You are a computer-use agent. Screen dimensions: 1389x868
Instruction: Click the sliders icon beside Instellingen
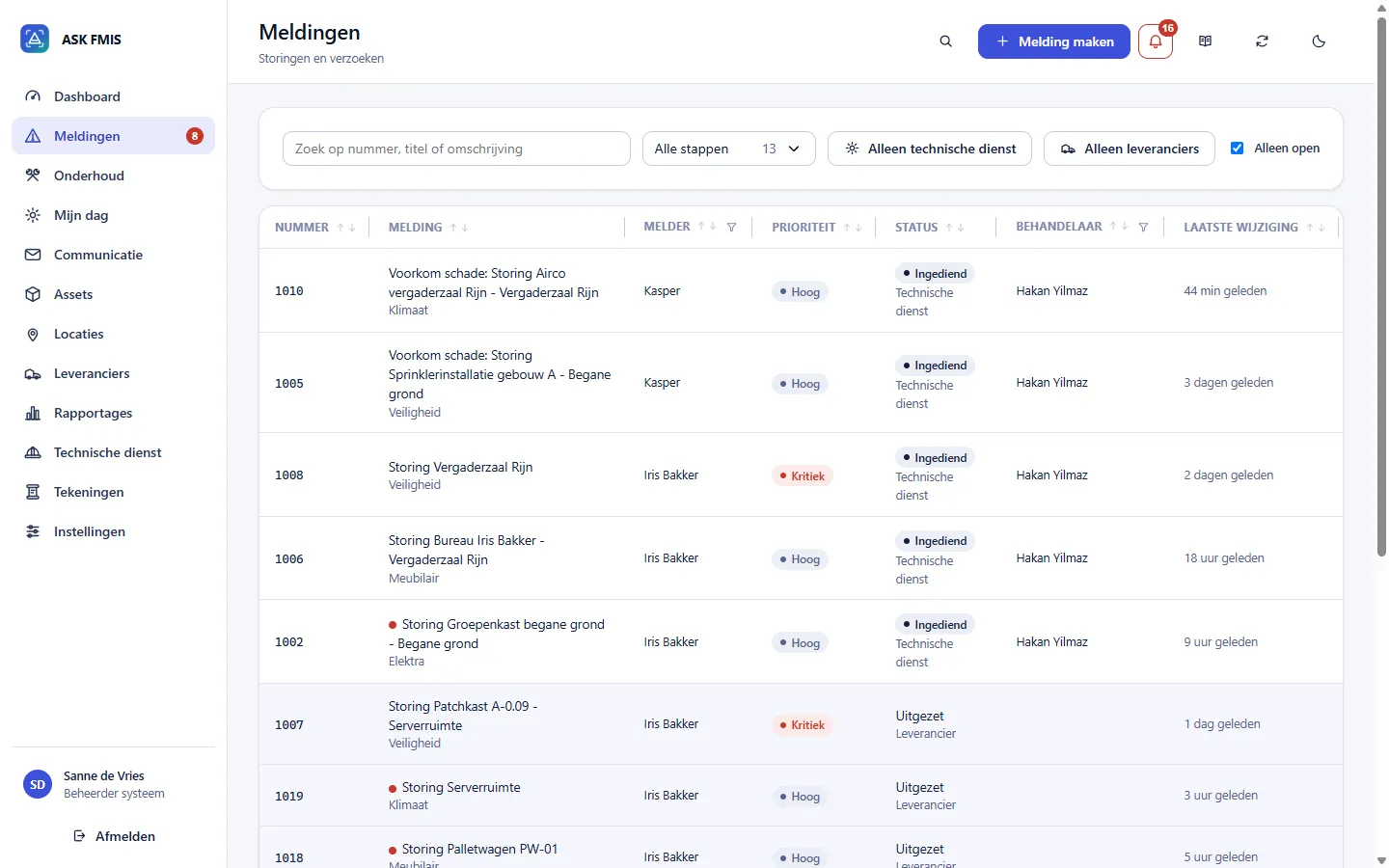(x=33, y=531)
